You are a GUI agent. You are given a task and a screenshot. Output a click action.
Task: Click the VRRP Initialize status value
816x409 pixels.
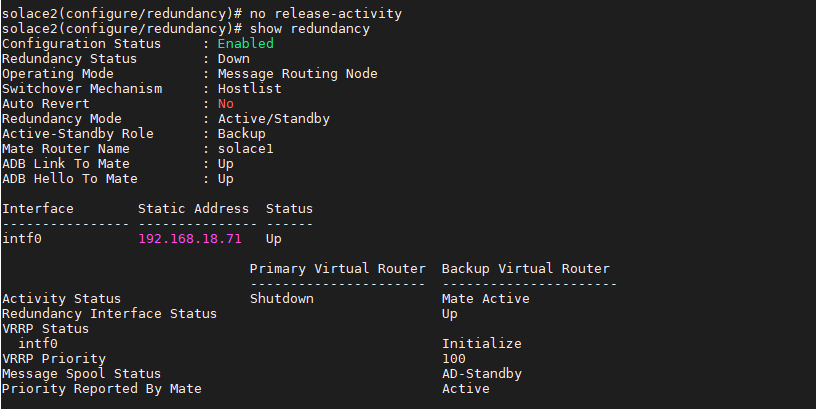(481, 344)
